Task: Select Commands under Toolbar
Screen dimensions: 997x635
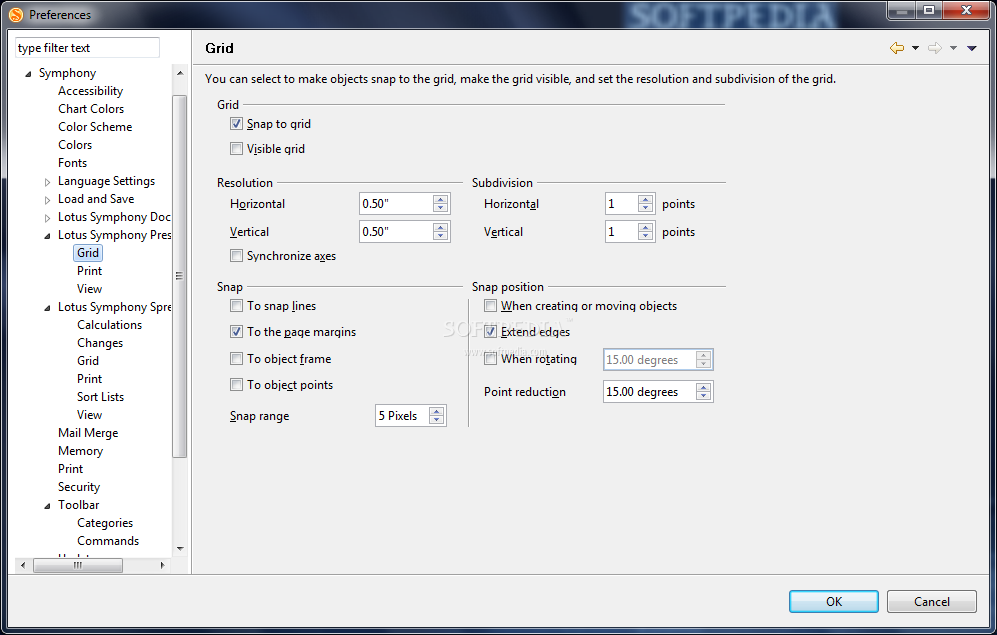Action: coord(108,541)
